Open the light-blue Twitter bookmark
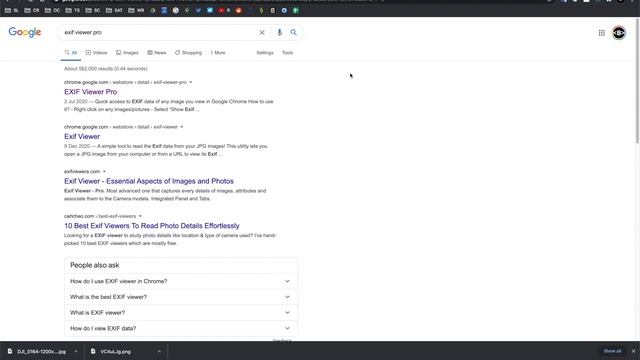The height and width of the screenshot is (360, 640). pyautogui.click(x=210, y=10)
